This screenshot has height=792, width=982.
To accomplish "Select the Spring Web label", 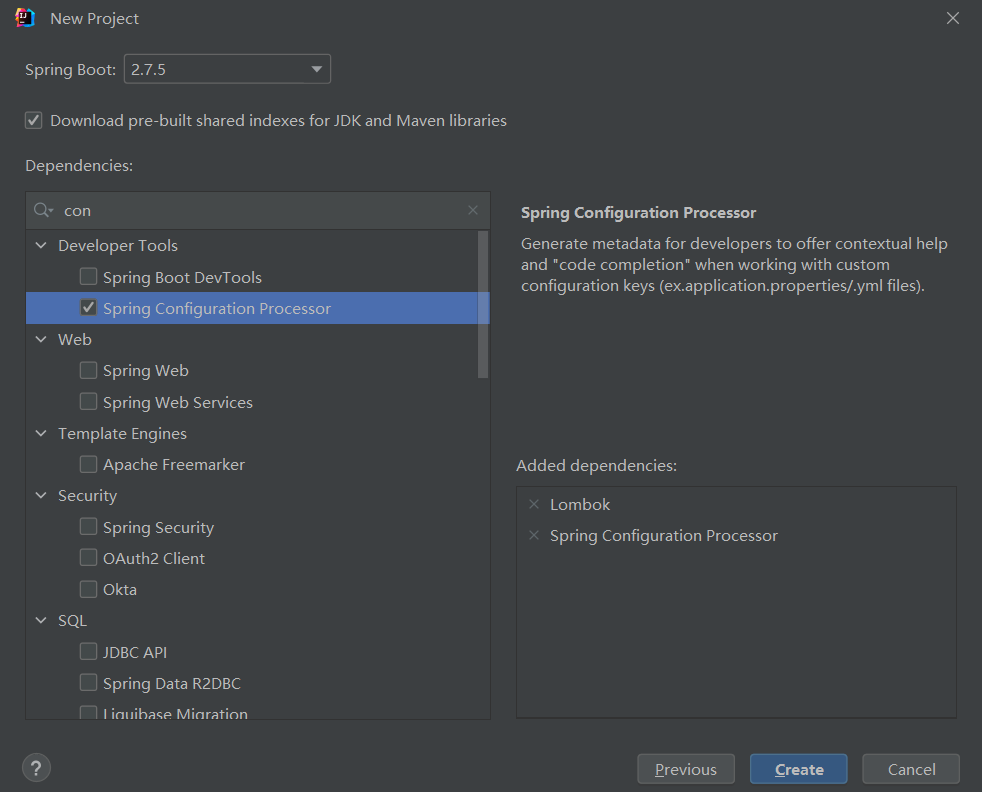I will click(x=146, y=371).
